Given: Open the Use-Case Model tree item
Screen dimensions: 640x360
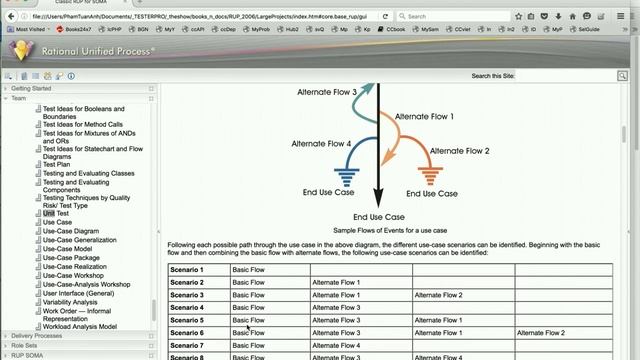Looking at the screenshot, I should pos(67,249).
